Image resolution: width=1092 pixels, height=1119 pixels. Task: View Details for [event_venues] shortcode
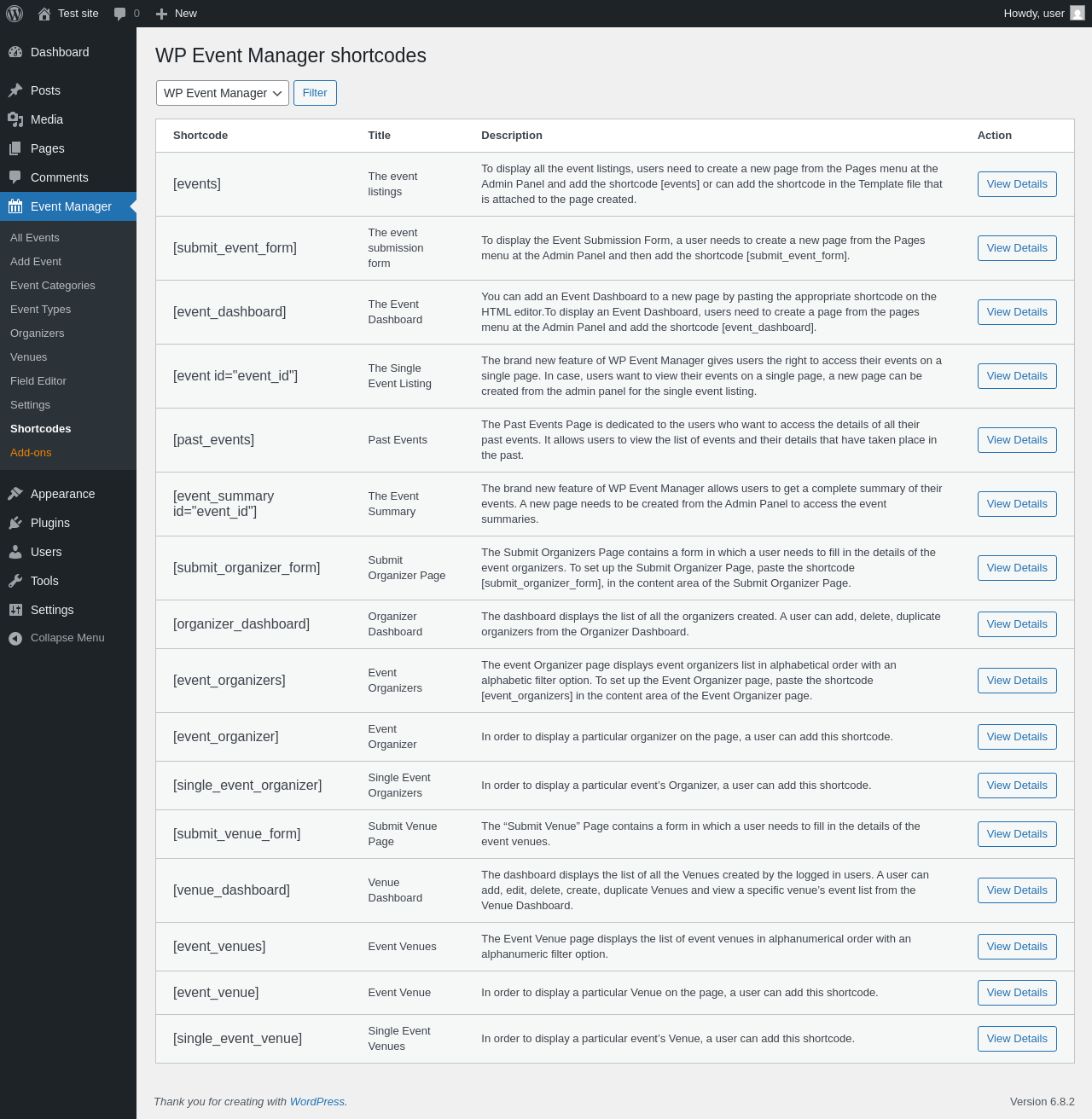point(1017,947)
